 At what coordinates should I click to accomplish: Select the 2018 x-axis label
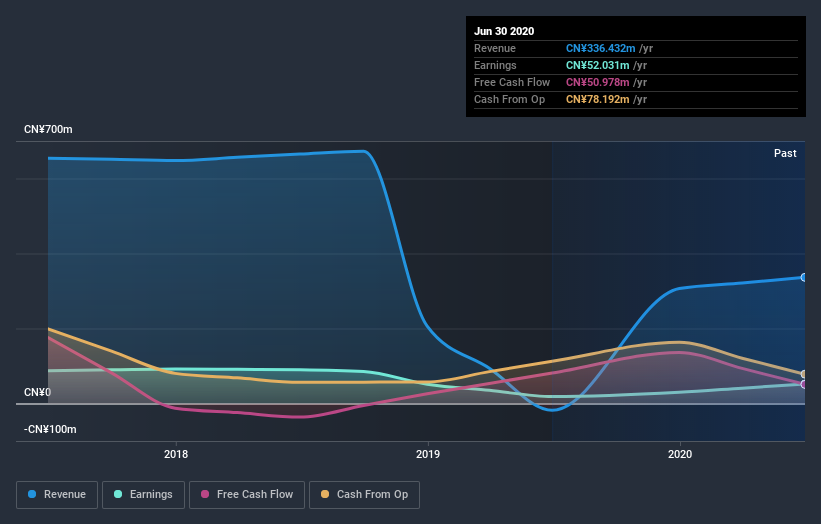click(176, 454)
